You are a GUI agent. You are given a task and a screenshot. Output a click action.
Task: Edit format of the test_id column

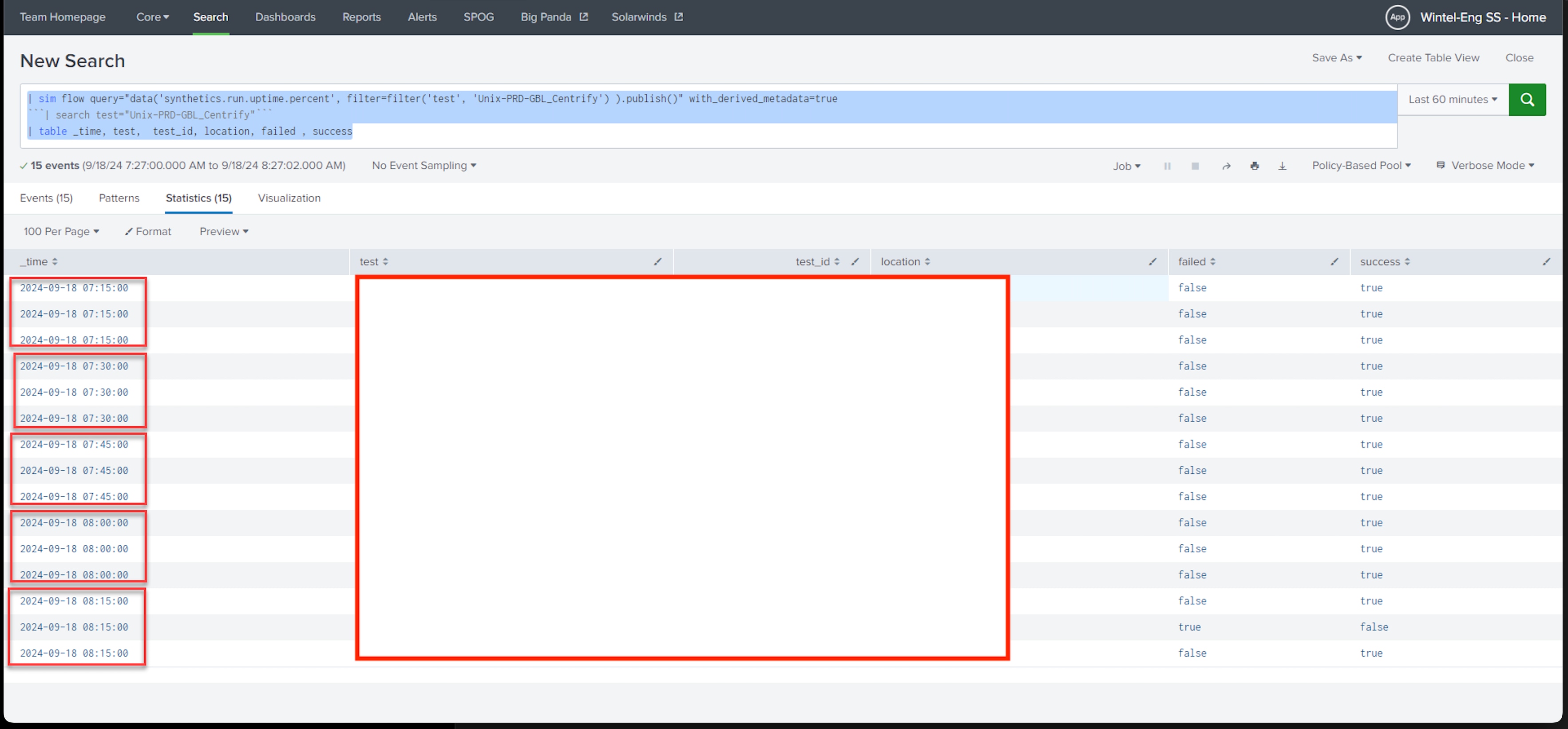855,261
